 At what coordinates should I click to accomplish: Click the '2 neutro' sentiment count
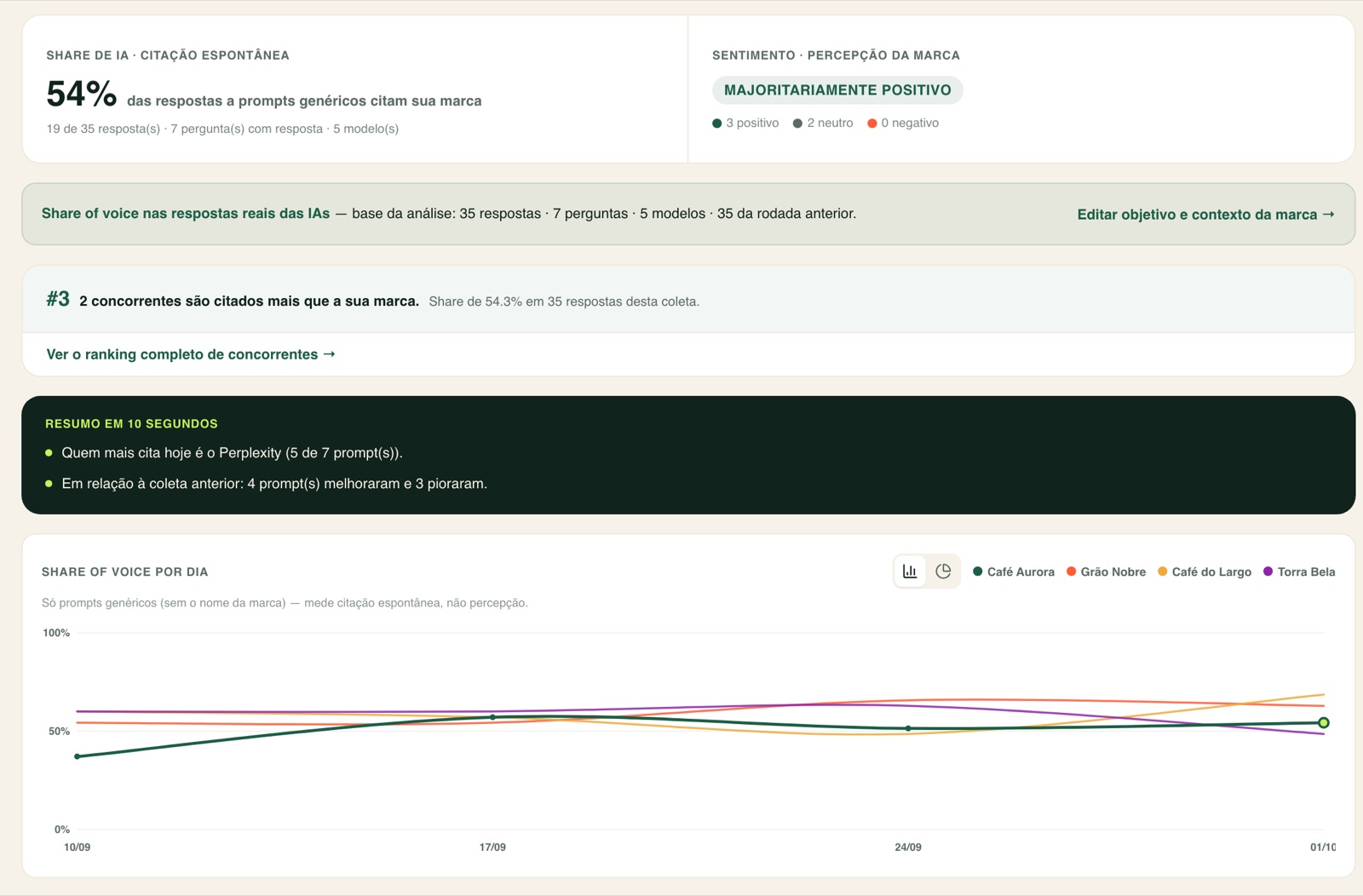pos(823,123)
